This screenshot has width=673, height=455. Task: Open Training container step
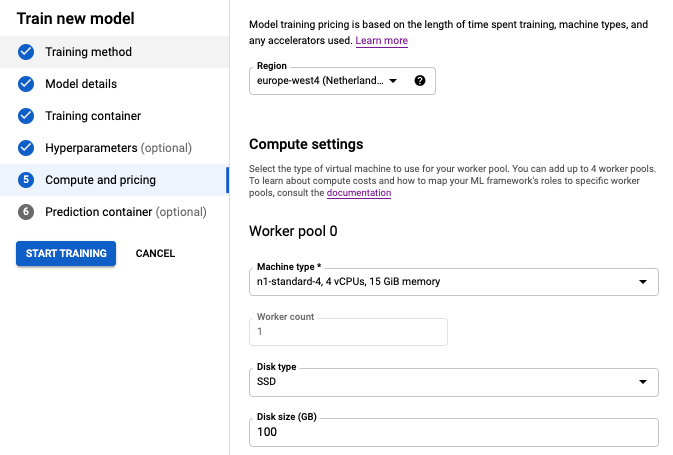click(93, 116)
